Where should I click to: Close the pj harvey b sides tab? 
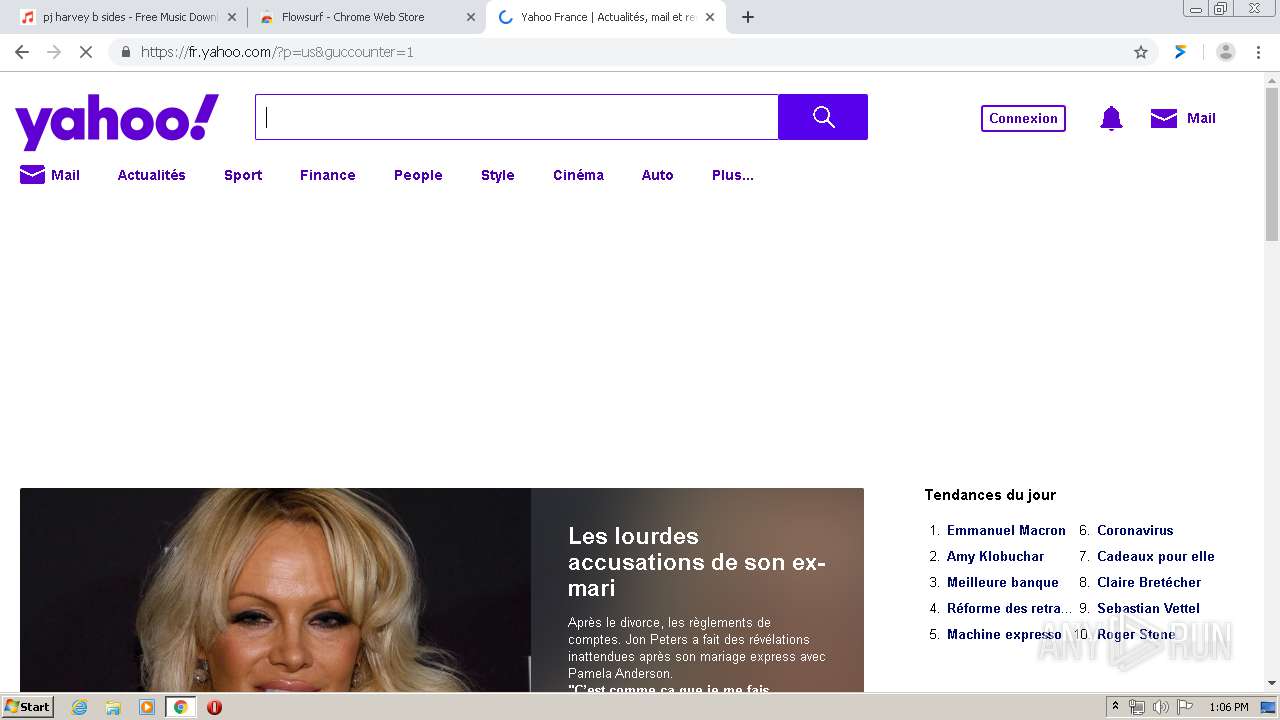(232, 17)
